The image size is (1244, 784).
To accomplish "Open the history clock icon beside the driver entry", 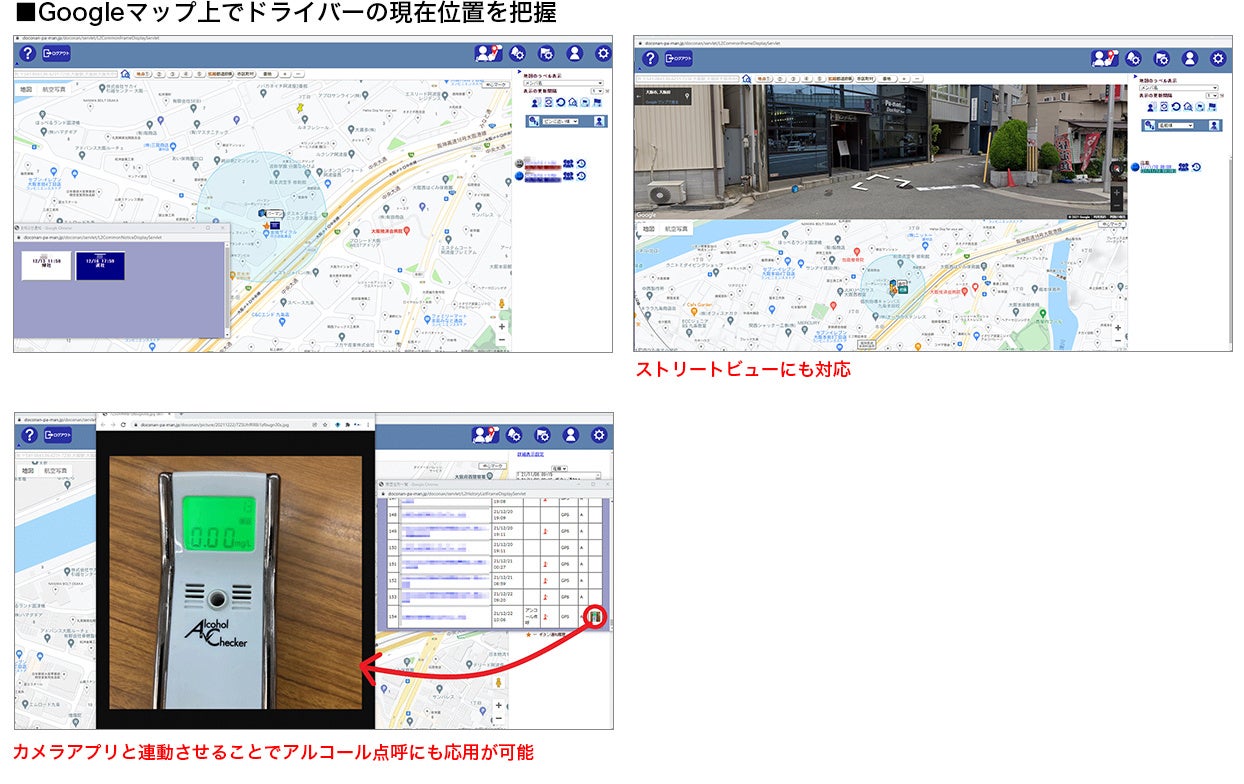I will [582, 163].
